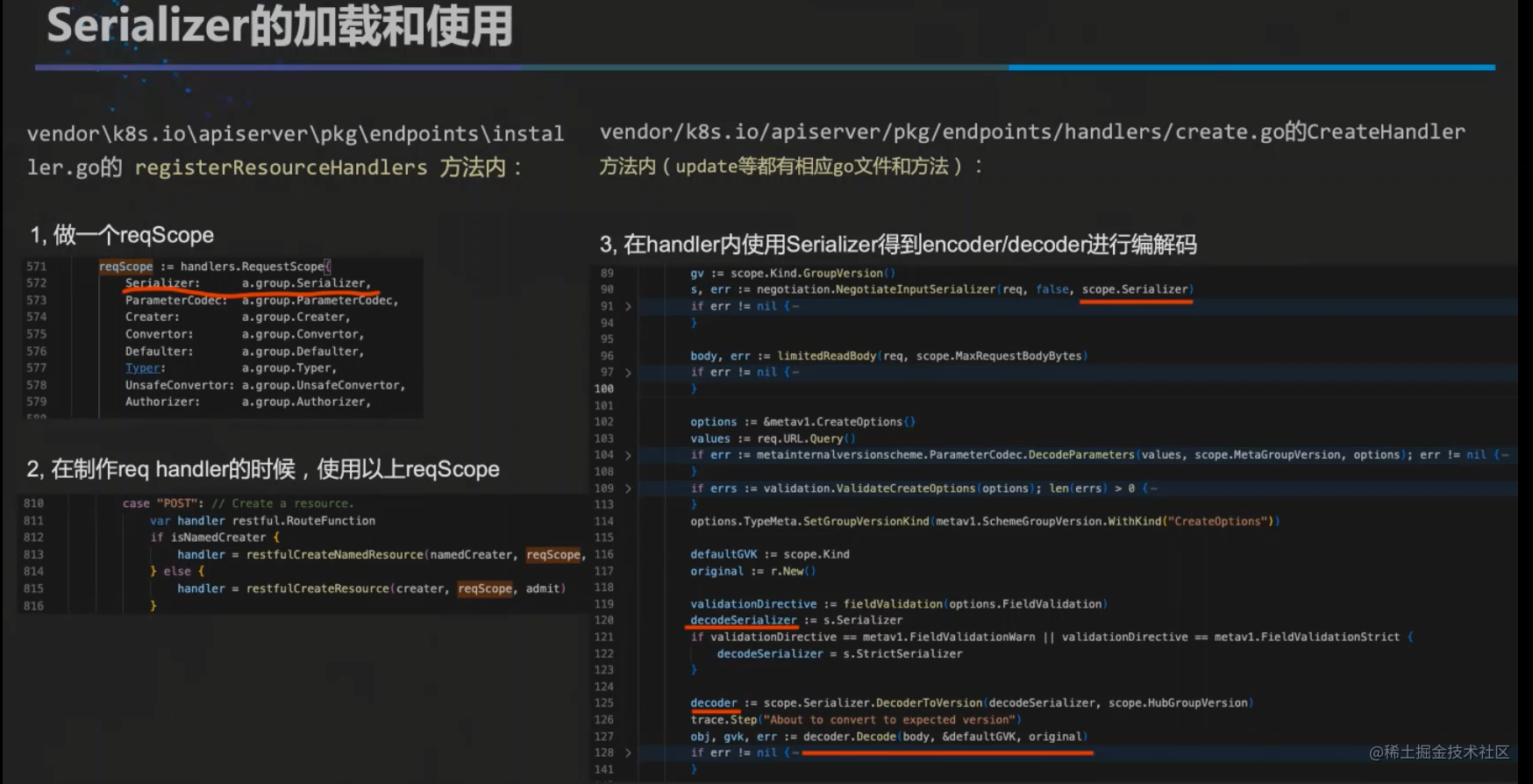The image size is (1533, 784).
Task: Click the heading starting "2, 在制作req handler的时候"
Action: pyautogui.click(x=263, y=469)
